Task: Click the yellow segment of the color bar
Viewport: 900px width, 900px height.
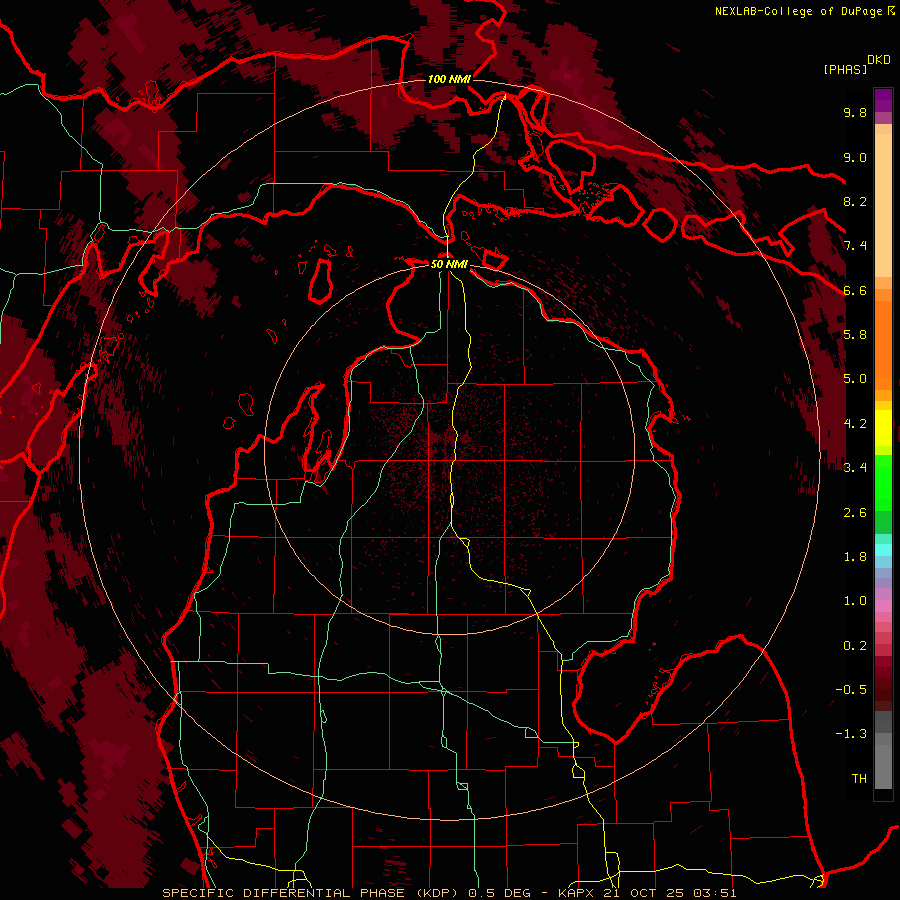Action: tap(883, 428)
